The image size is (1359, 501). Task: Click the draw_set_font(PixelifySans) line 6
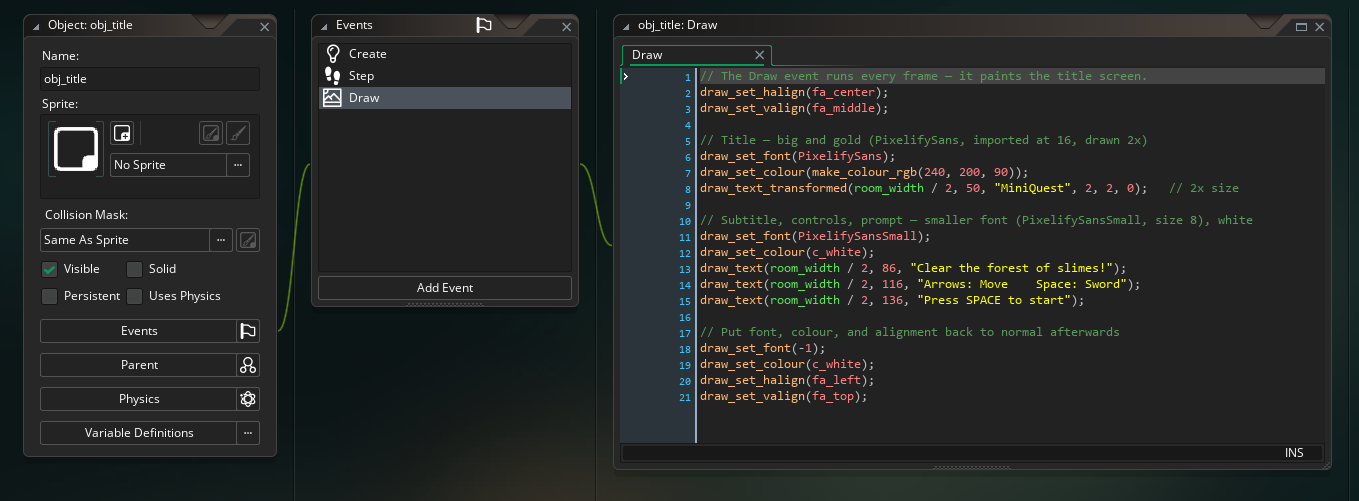point(797,156)
